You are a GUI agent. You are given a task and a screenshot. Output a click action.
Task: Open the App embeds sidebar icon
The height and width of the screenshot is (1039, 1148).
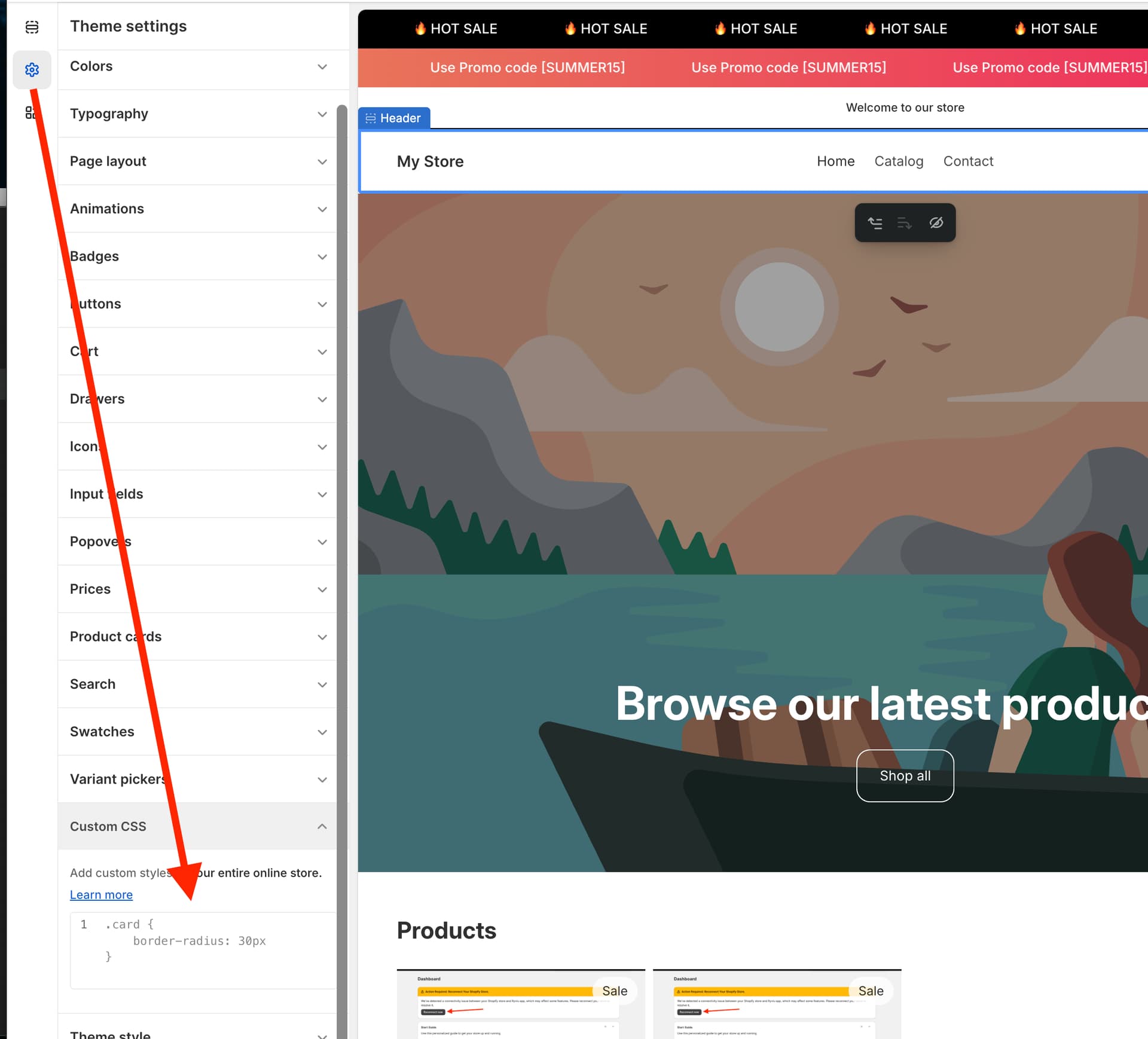coord(29,112)
